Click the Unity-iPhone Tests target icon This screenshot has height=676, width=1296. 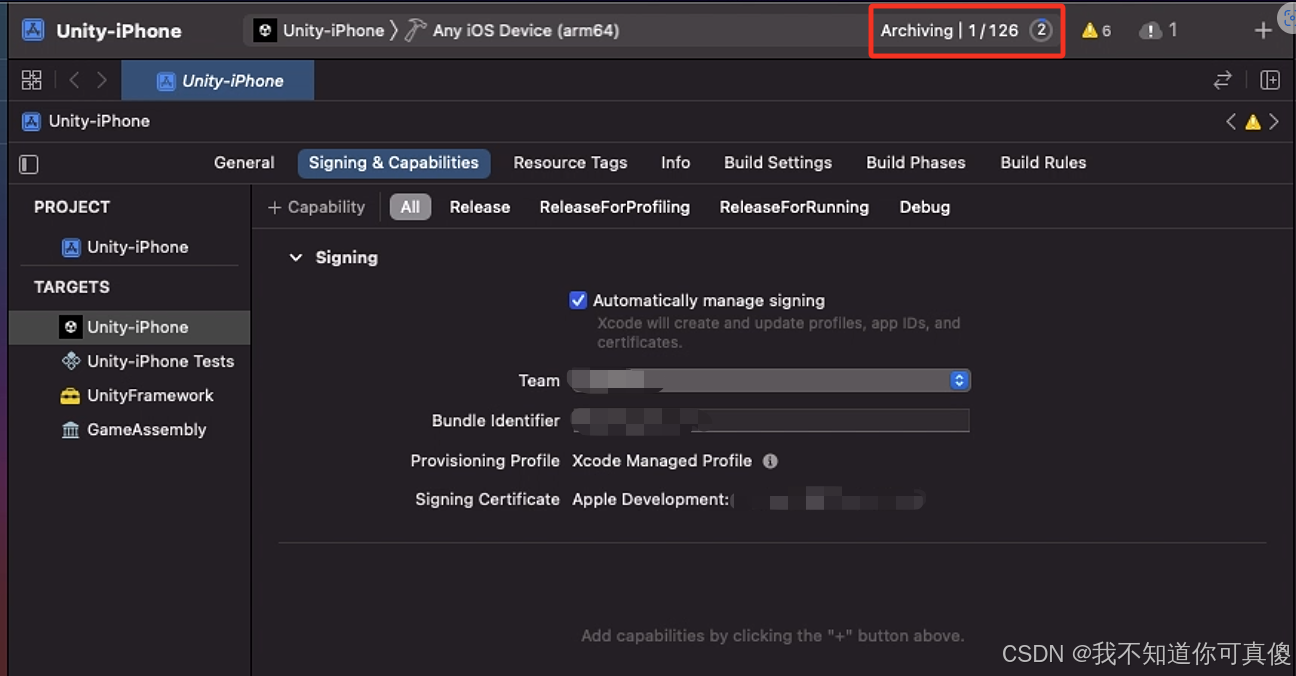70,361
